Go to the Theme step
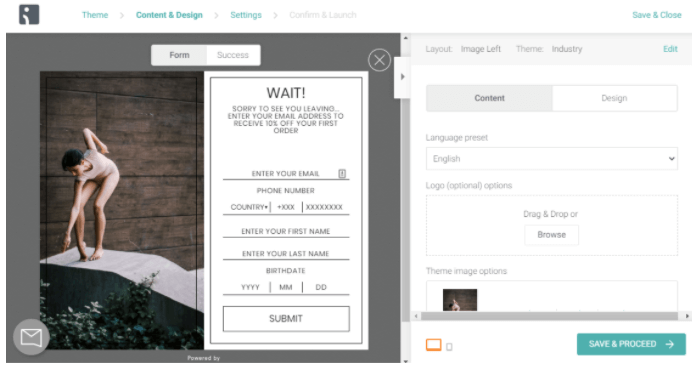Screen dimensions: 693x368 coord(95,15)
